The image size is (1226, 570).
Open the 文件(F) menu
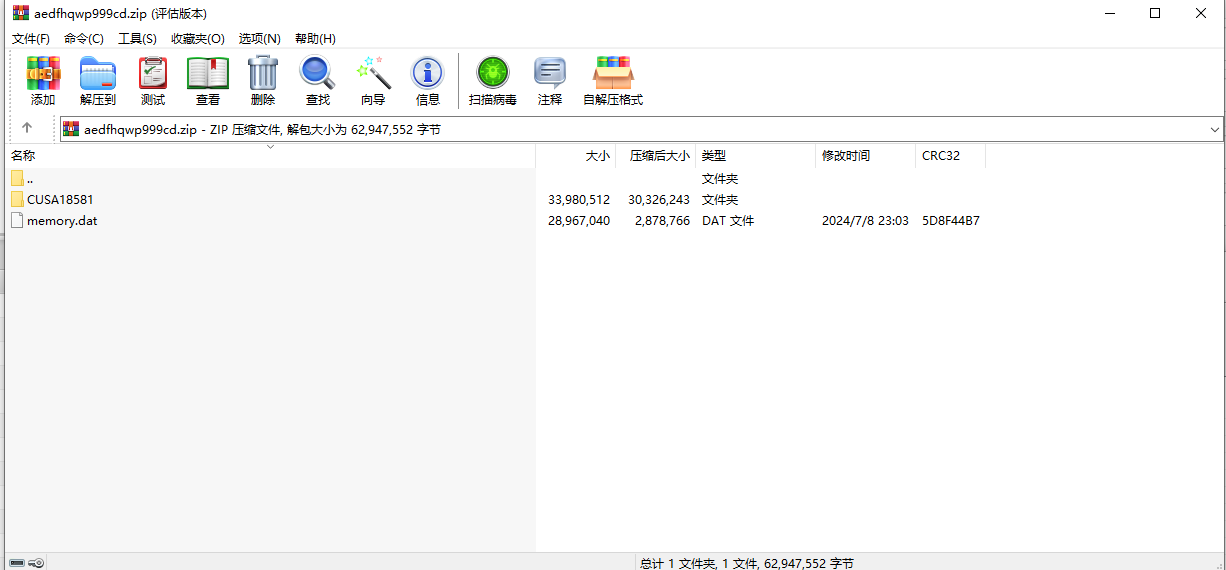point(31,38)
